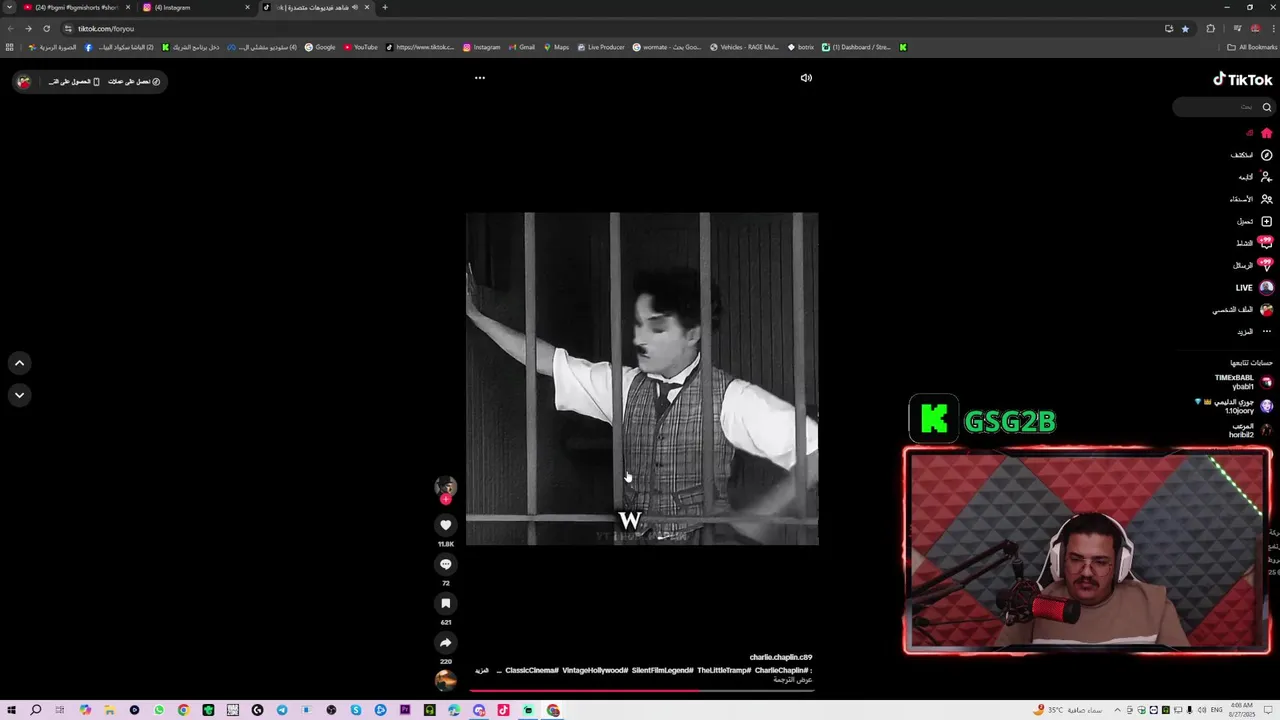Open Explore via the compass icon

point(1266,155)
